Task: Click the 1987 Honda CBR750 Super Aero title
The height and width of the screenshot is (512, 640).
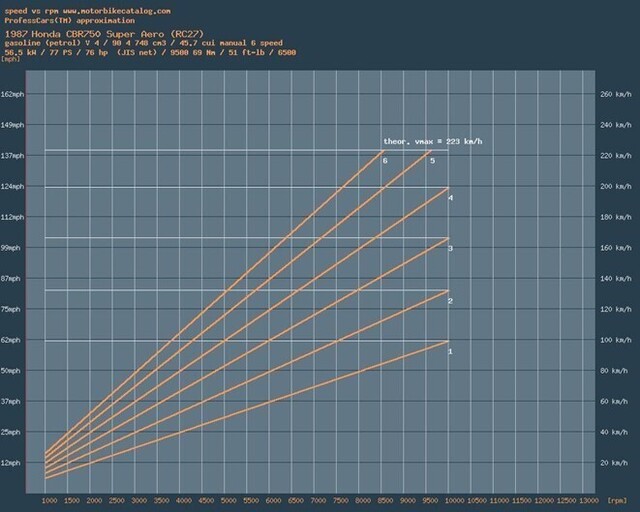Action: pyautogui.click(x=82, y=33)
